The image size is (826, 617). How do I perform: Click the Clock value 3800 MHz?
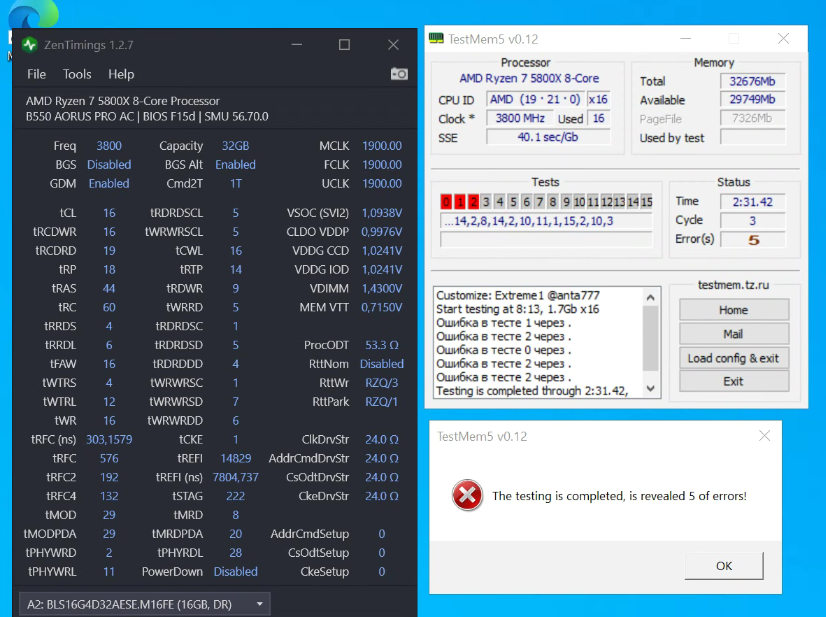click(x=520, y=119)
